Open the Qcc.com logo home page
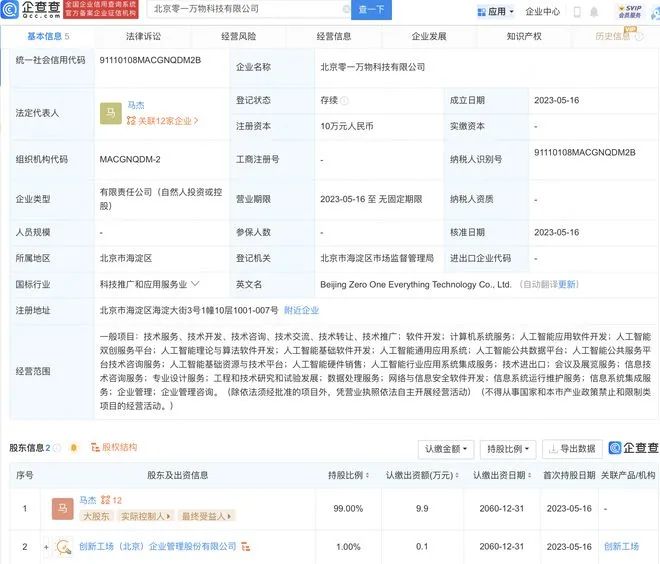Screen dimensions: 660x564 click(31, 9)
